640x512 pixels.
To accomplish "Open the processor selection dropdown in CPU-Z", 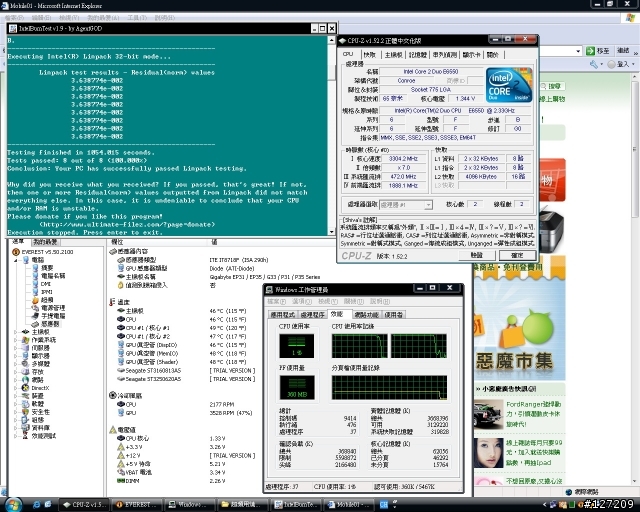I will (x=428, y=205).
